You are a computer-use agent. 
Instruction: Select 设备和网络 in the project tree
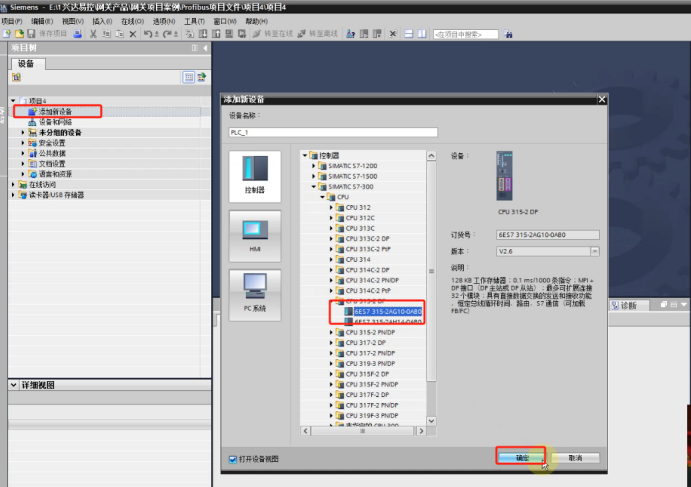pyautogui.click(x=55, y=122)
